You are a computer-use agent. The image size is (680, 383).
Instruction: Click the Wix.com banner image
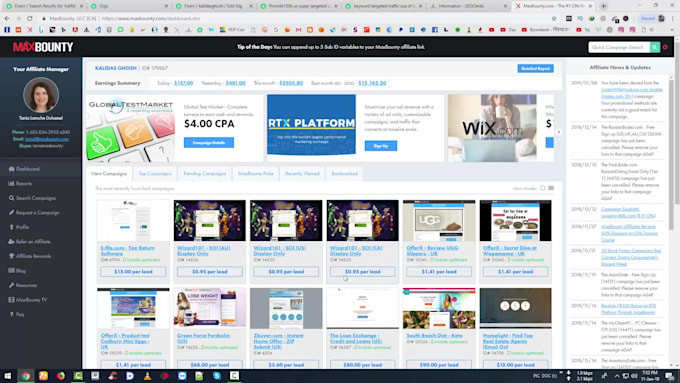[492, 128]
